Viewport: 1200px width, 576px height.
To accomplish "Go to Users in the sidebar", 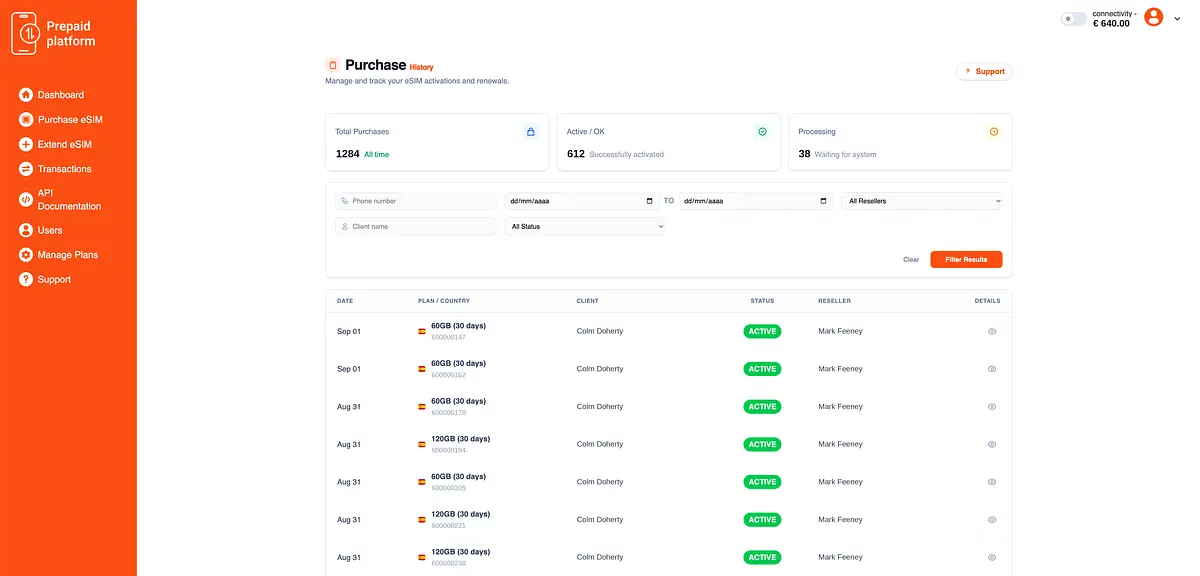I will tap(41, 230).
